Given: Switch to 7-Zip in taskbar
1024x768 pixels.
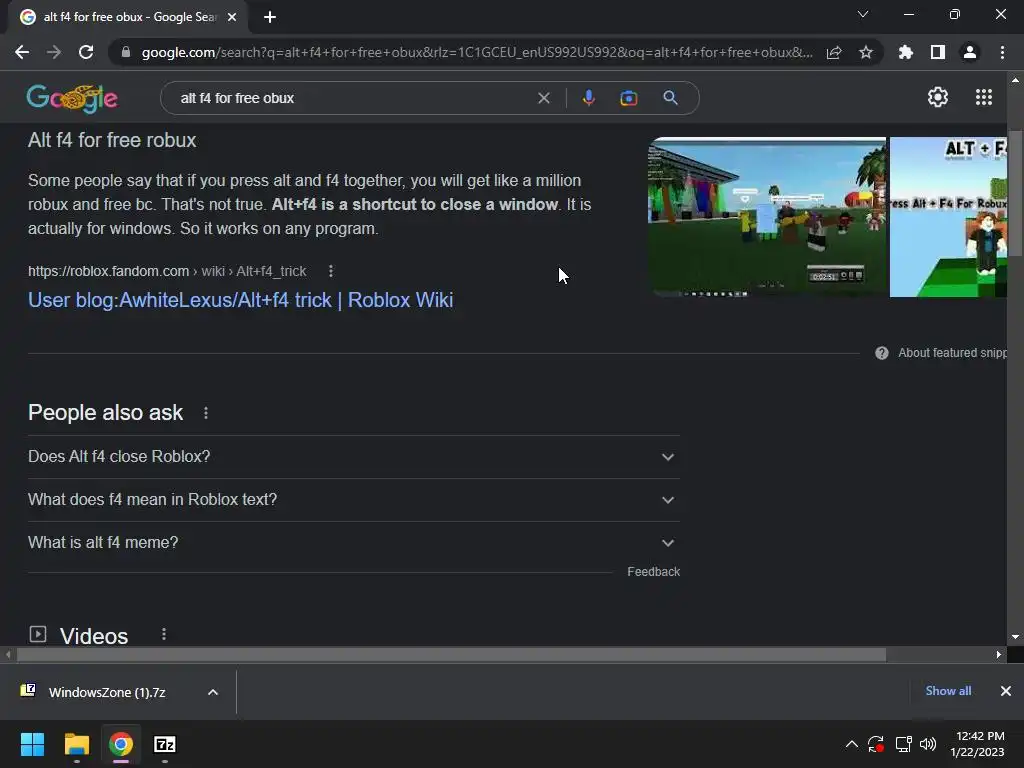Looking at the screenshot, I should click(x=165, y=744).
